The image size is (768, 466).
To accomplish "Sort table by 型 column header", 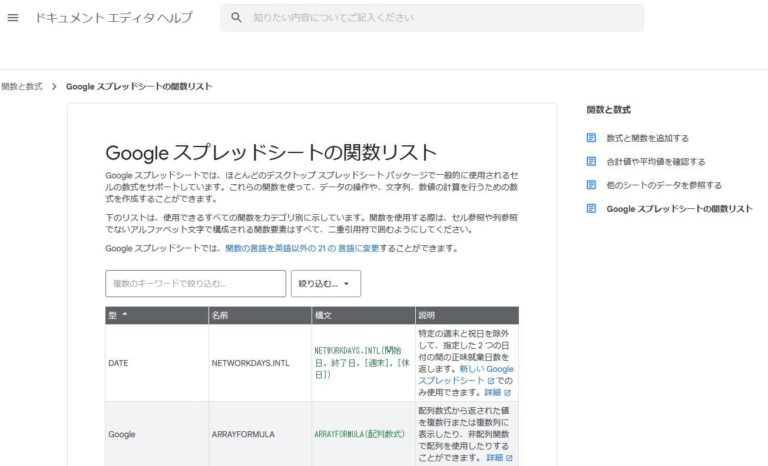I will (x=118, y=315).
